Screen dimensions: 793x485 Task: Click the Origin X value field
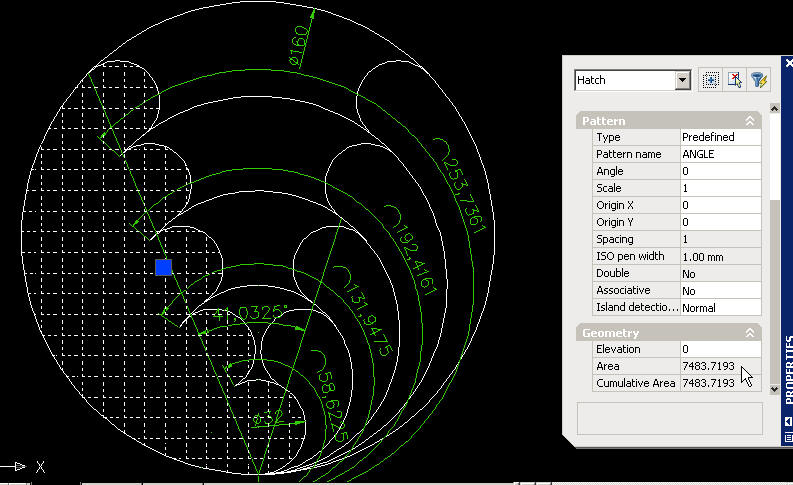click(720, 205)
